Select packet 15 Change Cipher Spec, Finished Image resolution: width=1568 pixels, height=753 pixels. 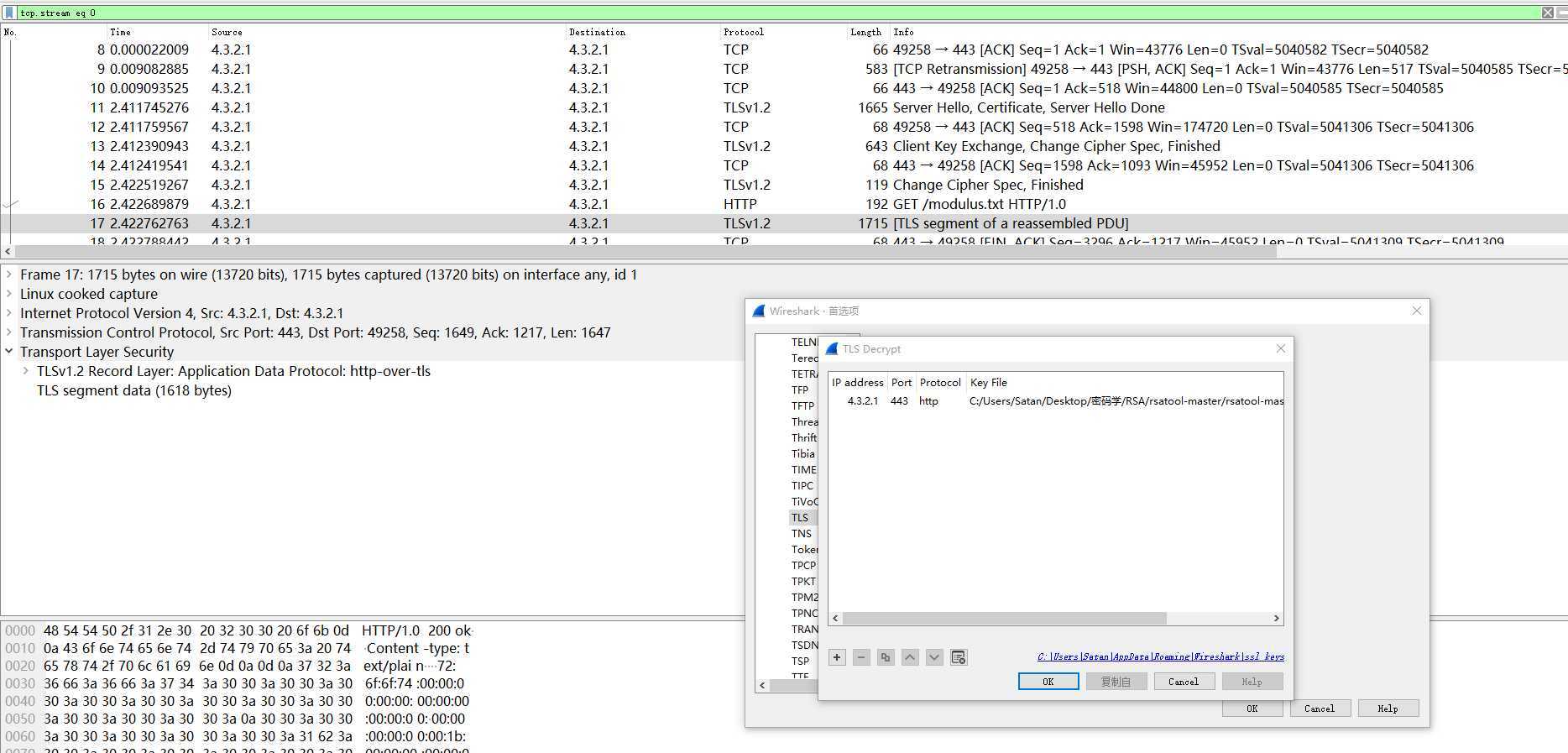pyautogui.click(x=784, y=185)
